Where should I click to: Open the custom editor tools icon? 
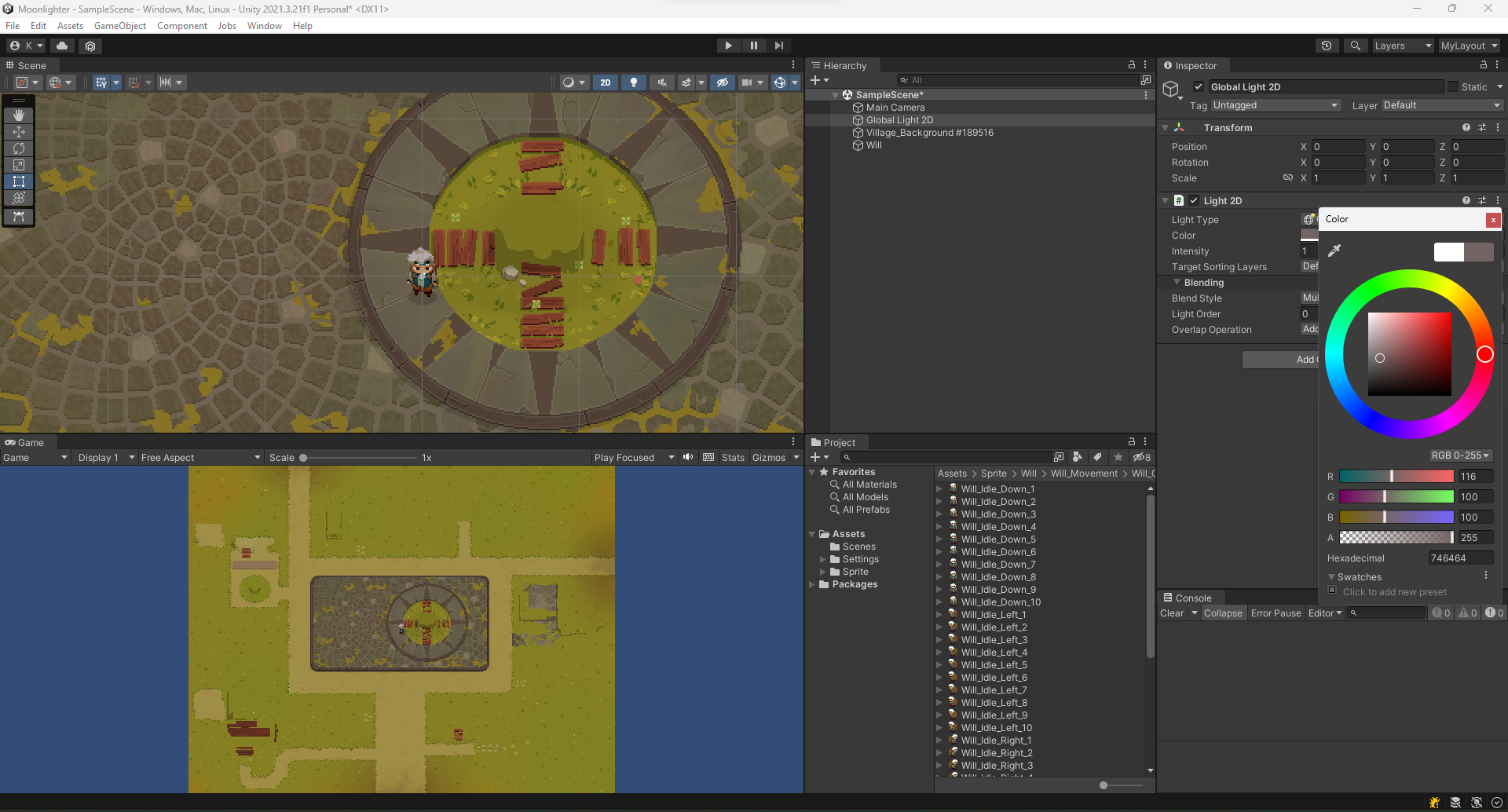tap(19, 216)
